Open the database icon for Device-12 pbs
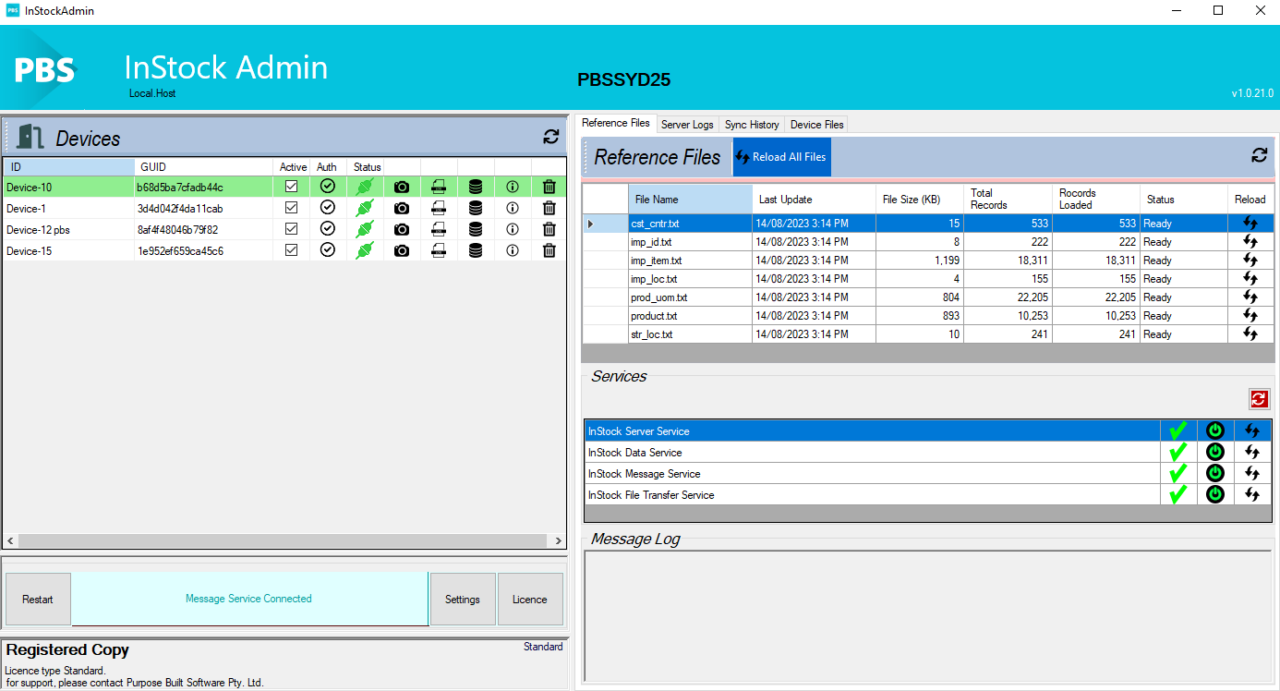 tap(475, 228)
